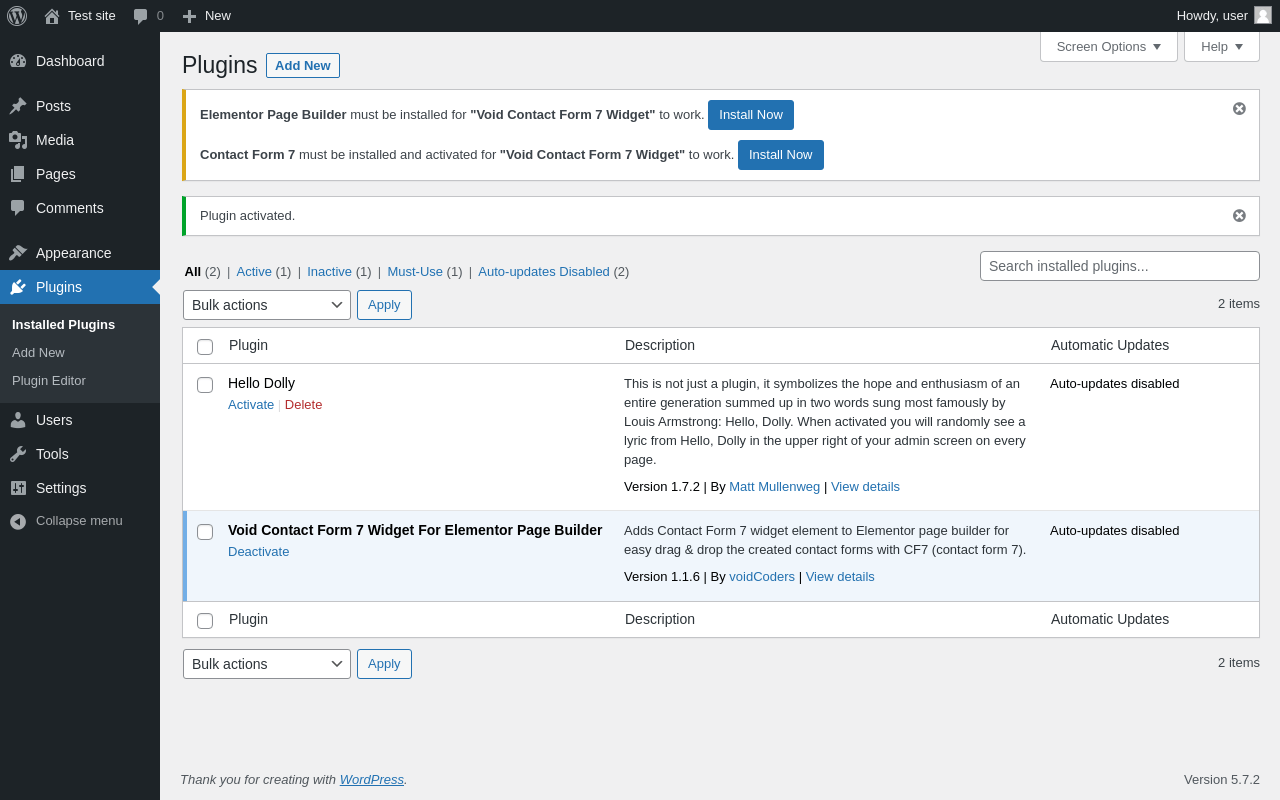Image resolution: width=1280 pixels, height=800 pixels.
Task: Delete the Hello Dolly plugin
Action: click(303, 405)
